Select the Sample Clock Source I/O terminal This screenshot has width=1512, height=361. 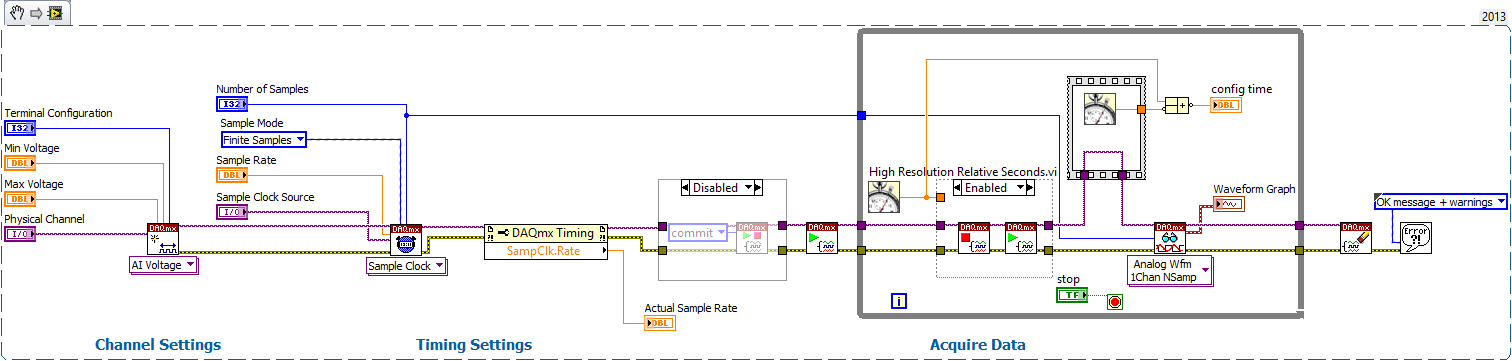[x=232, y=212]
